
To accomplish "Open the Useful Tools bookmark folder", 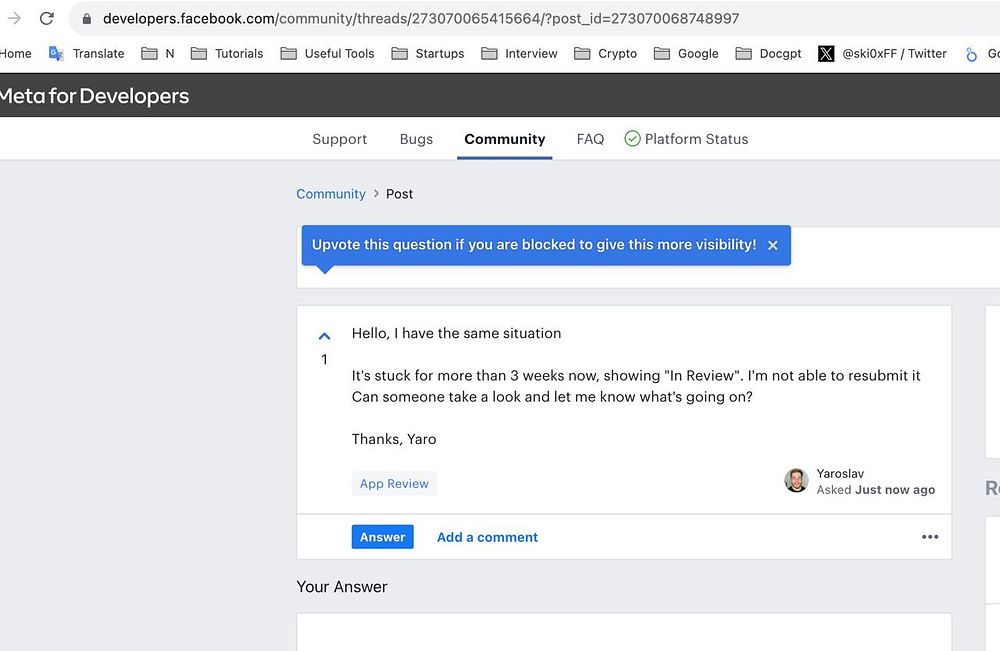I will coord(327,53).
